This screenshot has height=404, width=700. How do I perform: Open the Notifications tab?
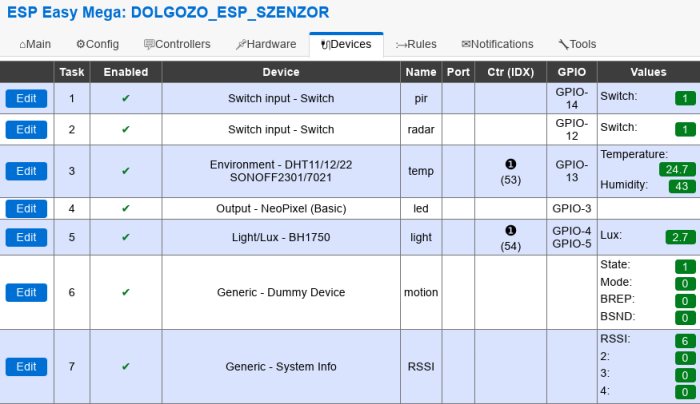pos(497,44)
